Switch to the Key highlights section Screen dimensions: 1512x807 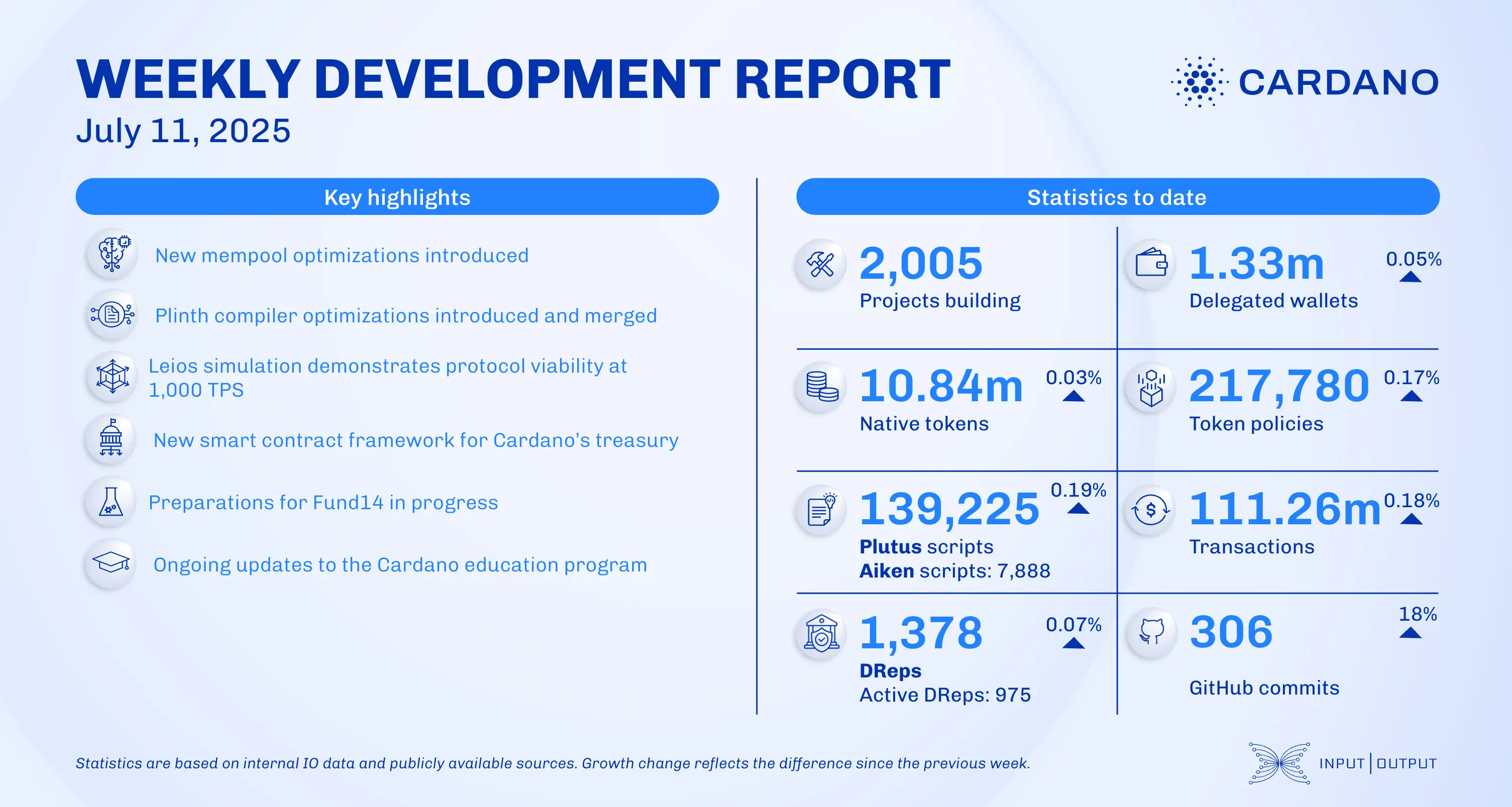397,198
